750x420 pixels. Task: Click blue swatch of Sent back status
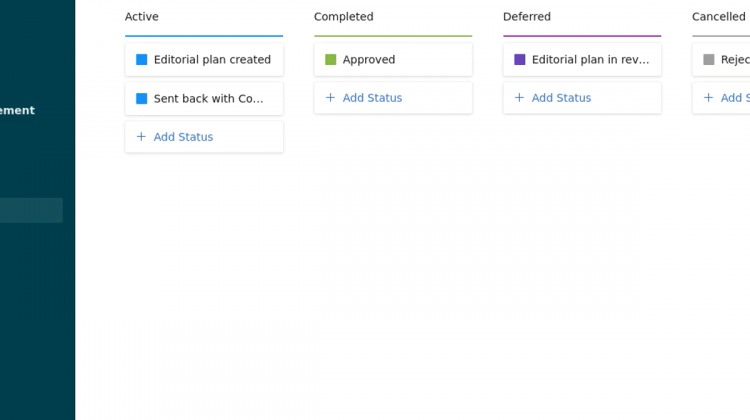[x=142, y=99]
